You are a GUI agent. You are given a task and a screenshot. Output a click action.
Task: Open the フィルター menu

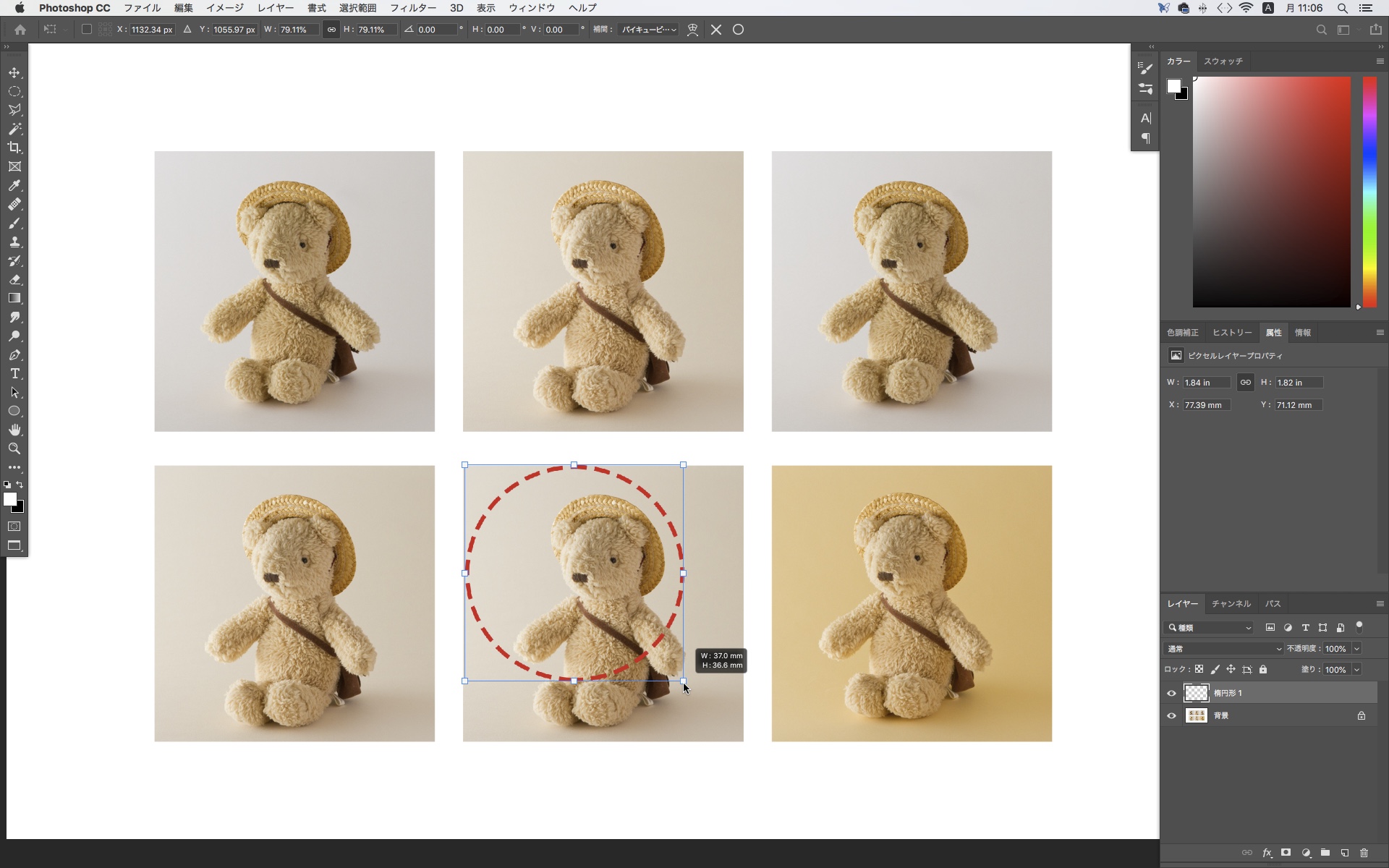(412, 8)
